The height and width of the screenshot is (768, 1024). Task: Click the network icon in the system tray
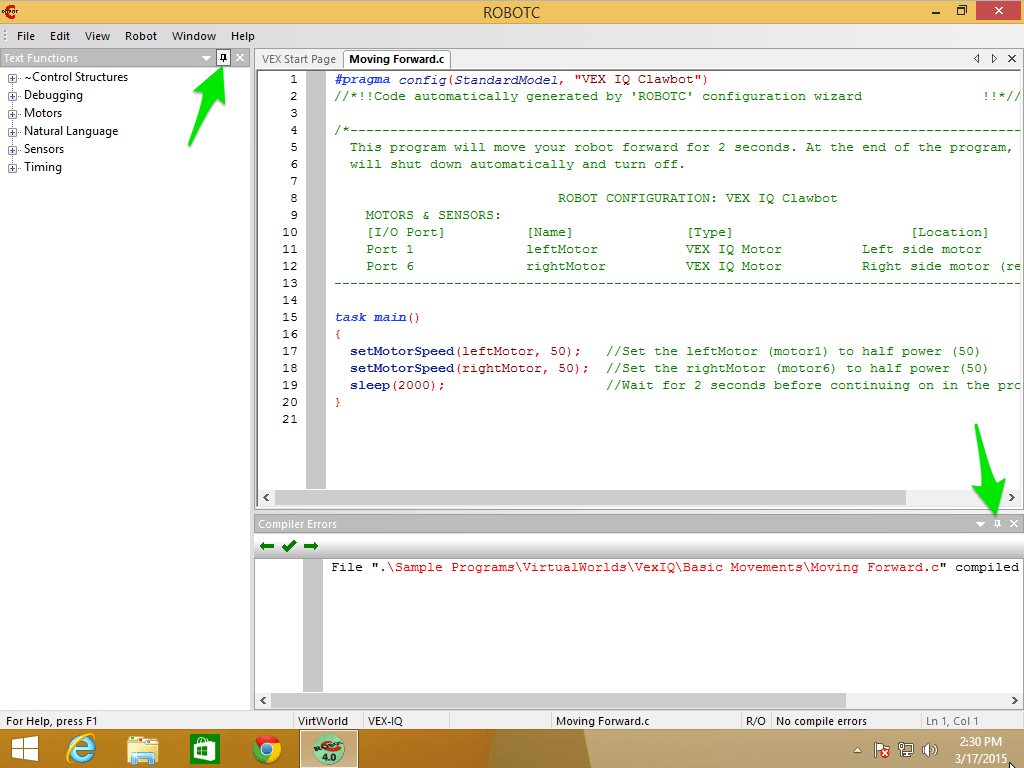pos(906,749)
